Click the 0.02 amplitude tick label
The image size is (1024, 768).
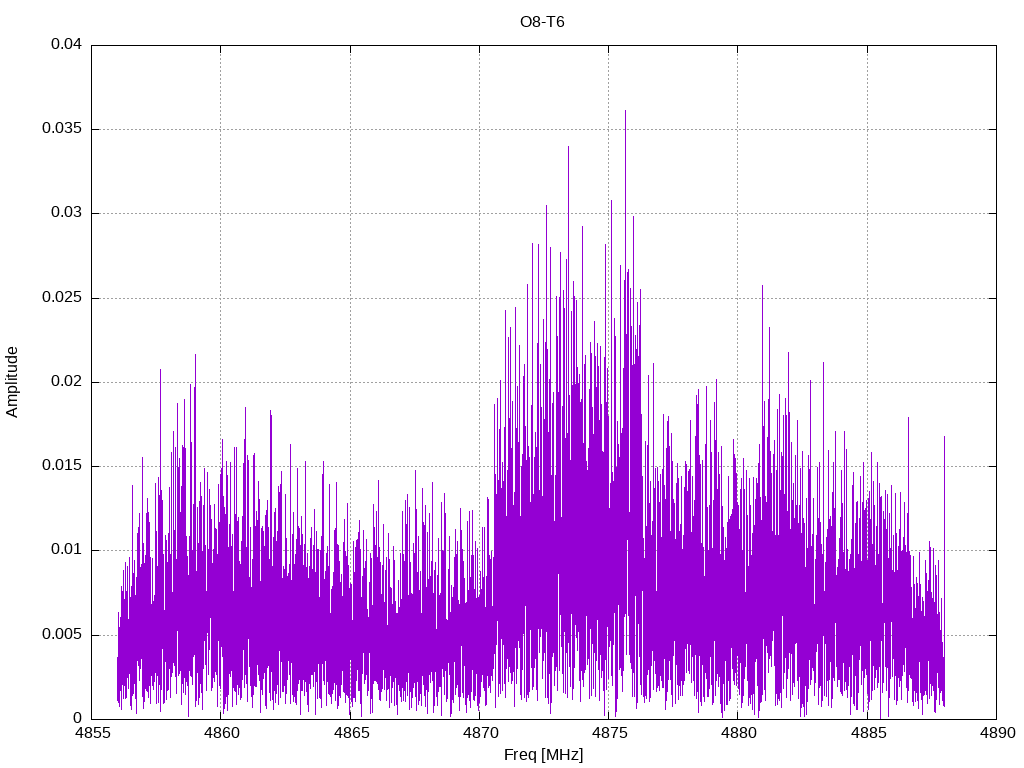[67, 382]
